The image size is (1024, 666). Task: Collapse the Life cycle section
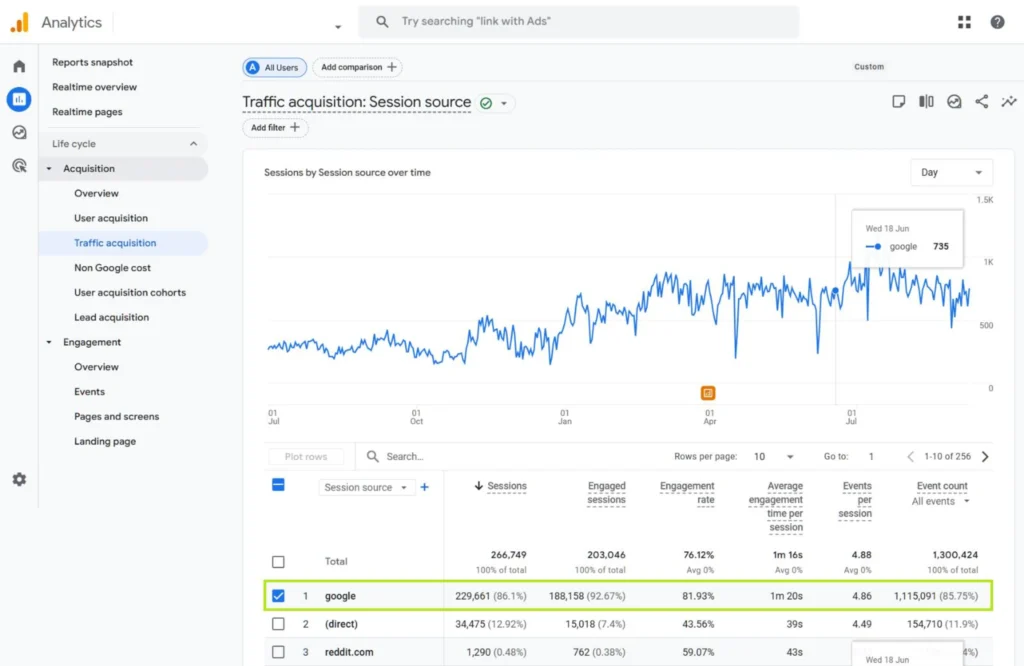[193, 144]
